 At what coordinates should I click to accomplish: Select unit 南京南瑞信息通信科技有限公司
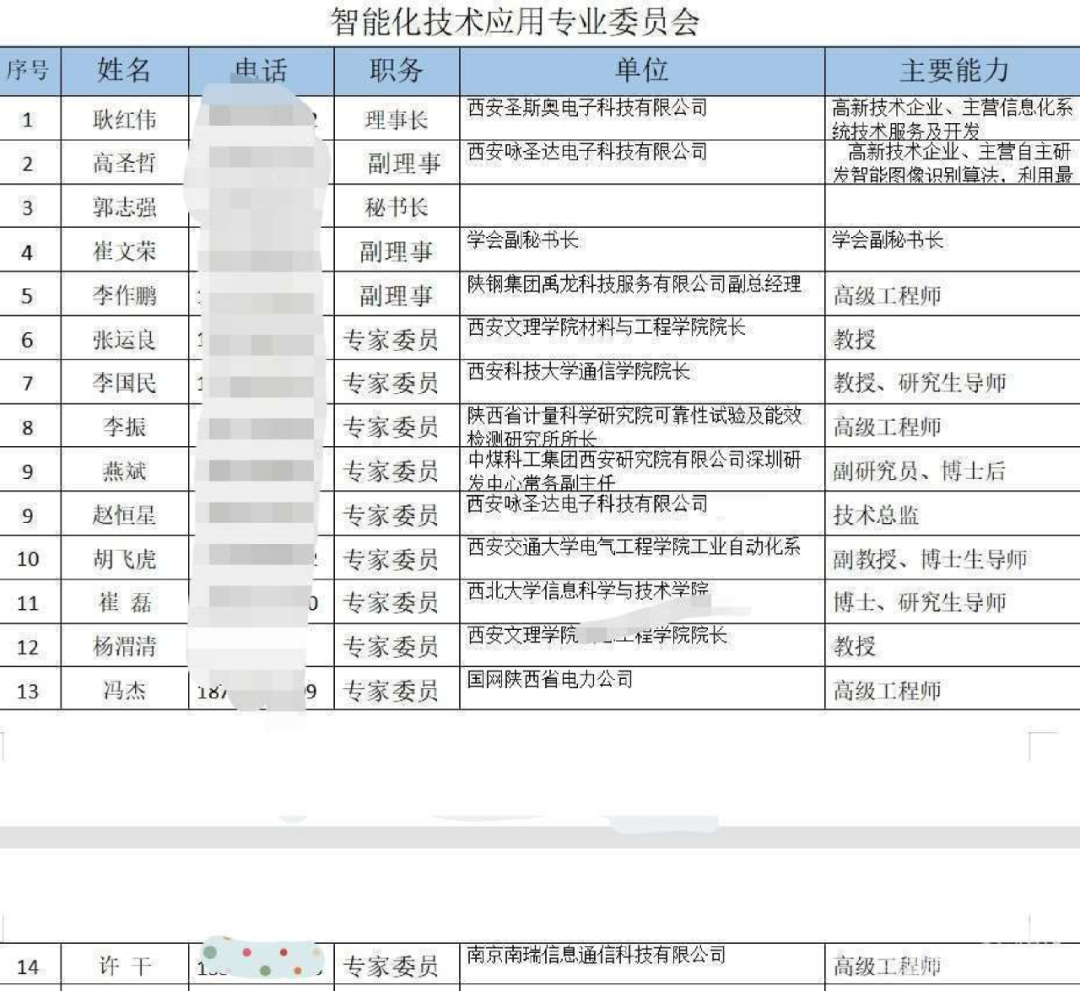[x=596, y=955]
